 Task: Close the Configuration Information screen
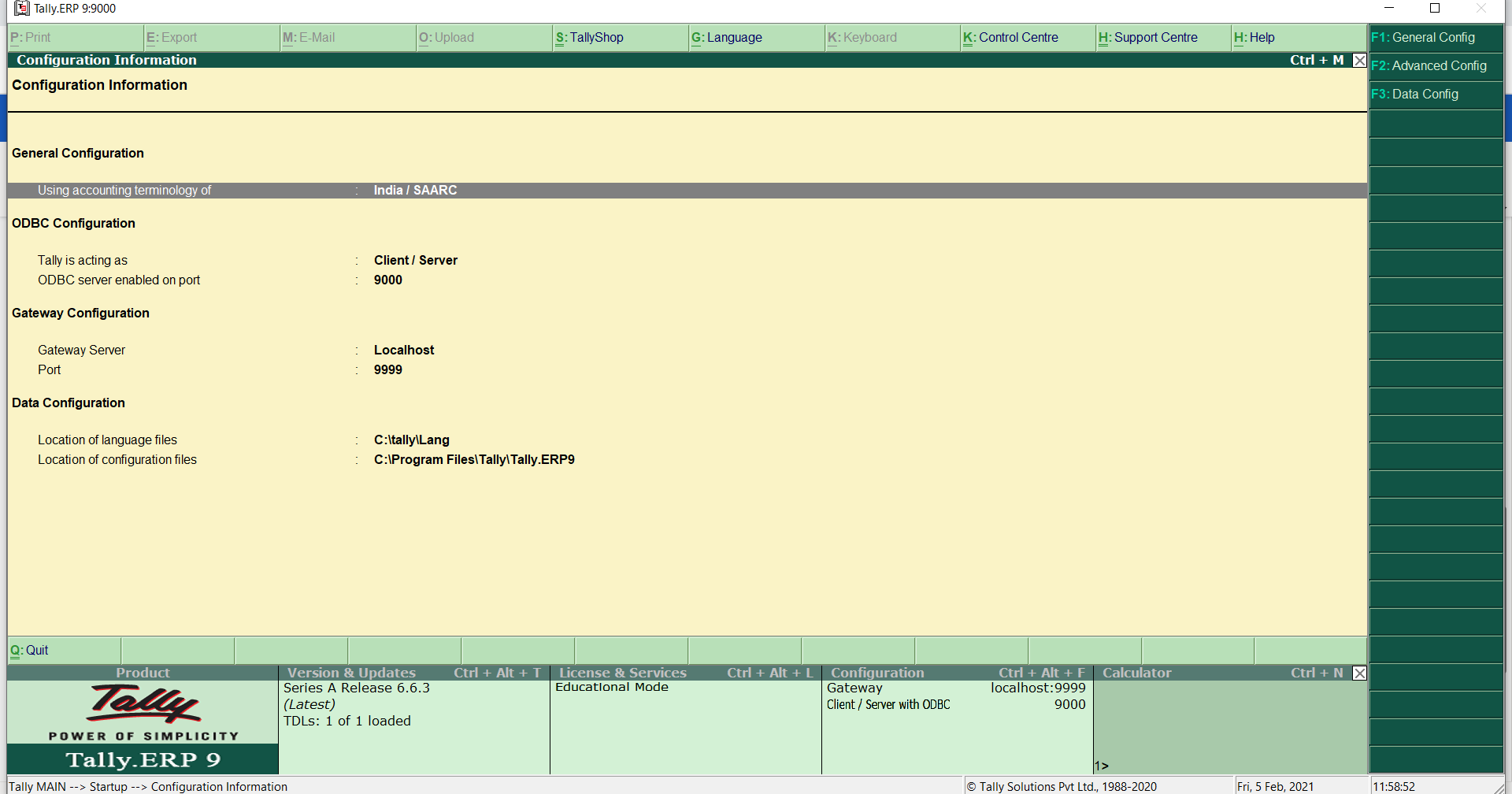(x=1359, y=61)
